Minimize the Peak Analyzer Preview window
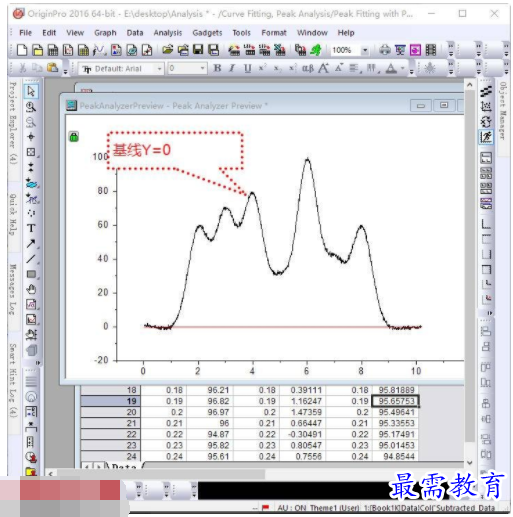The width and height of the screenshot is (513, 517). (421, 106)
